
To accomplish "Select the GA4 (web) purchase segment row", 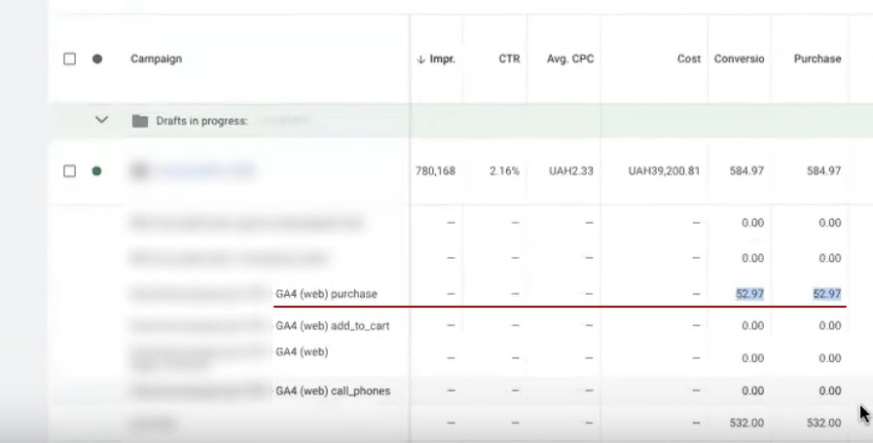I will (x=326, y=293).
